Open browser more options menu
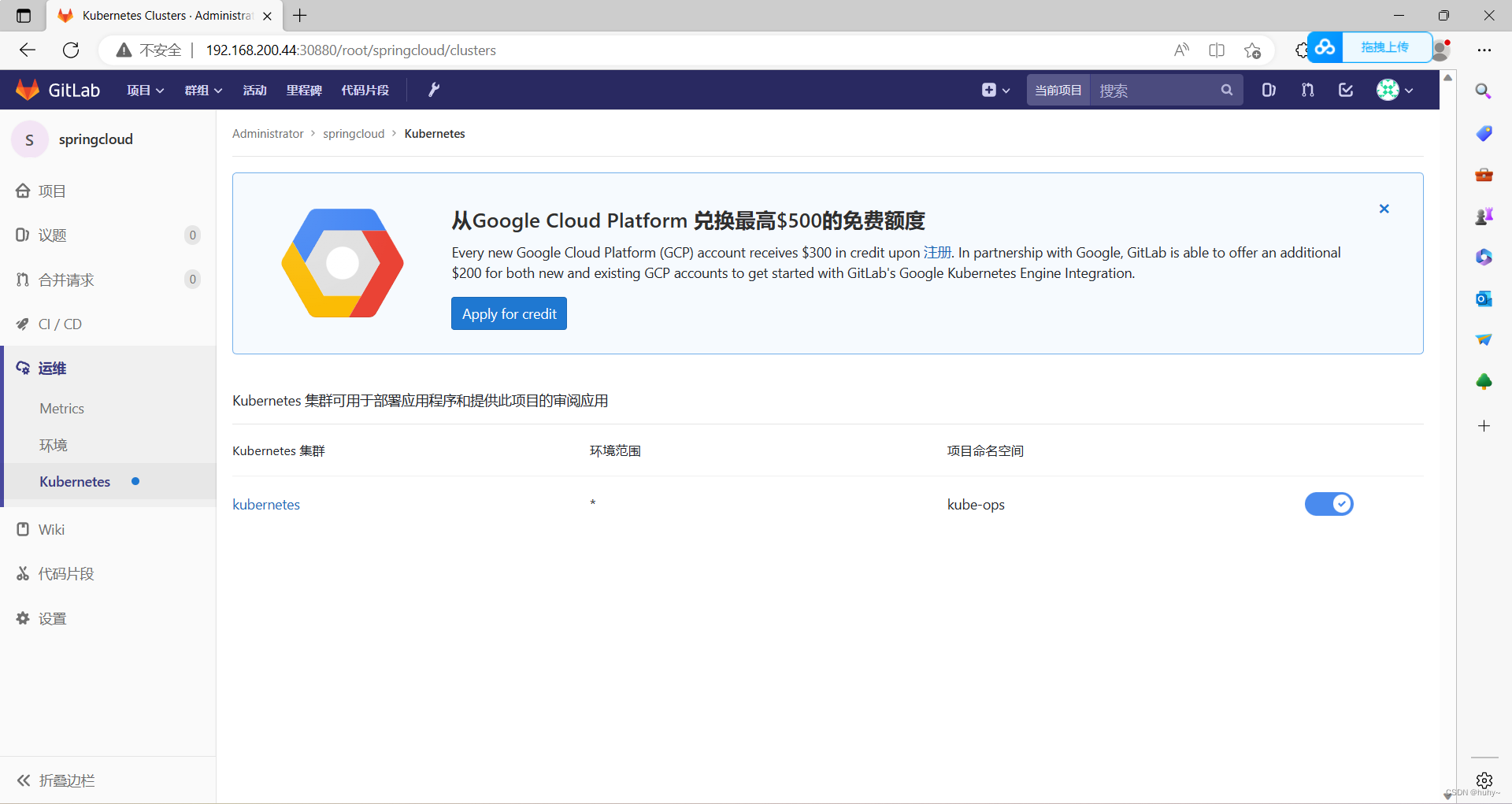This screenshot has width=1512, height=804. (1484, 50)
